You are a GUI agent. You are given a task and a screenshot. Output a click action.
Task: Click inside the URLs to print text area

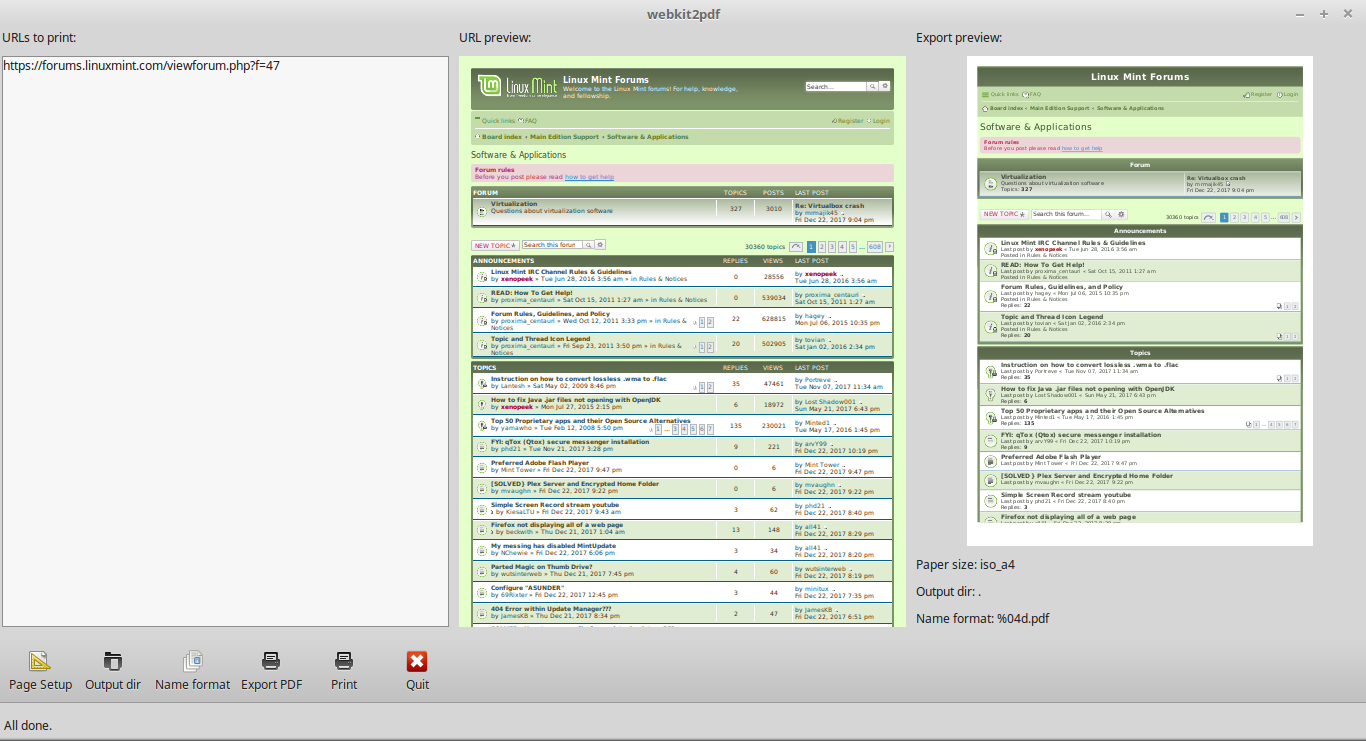(225, 341)
